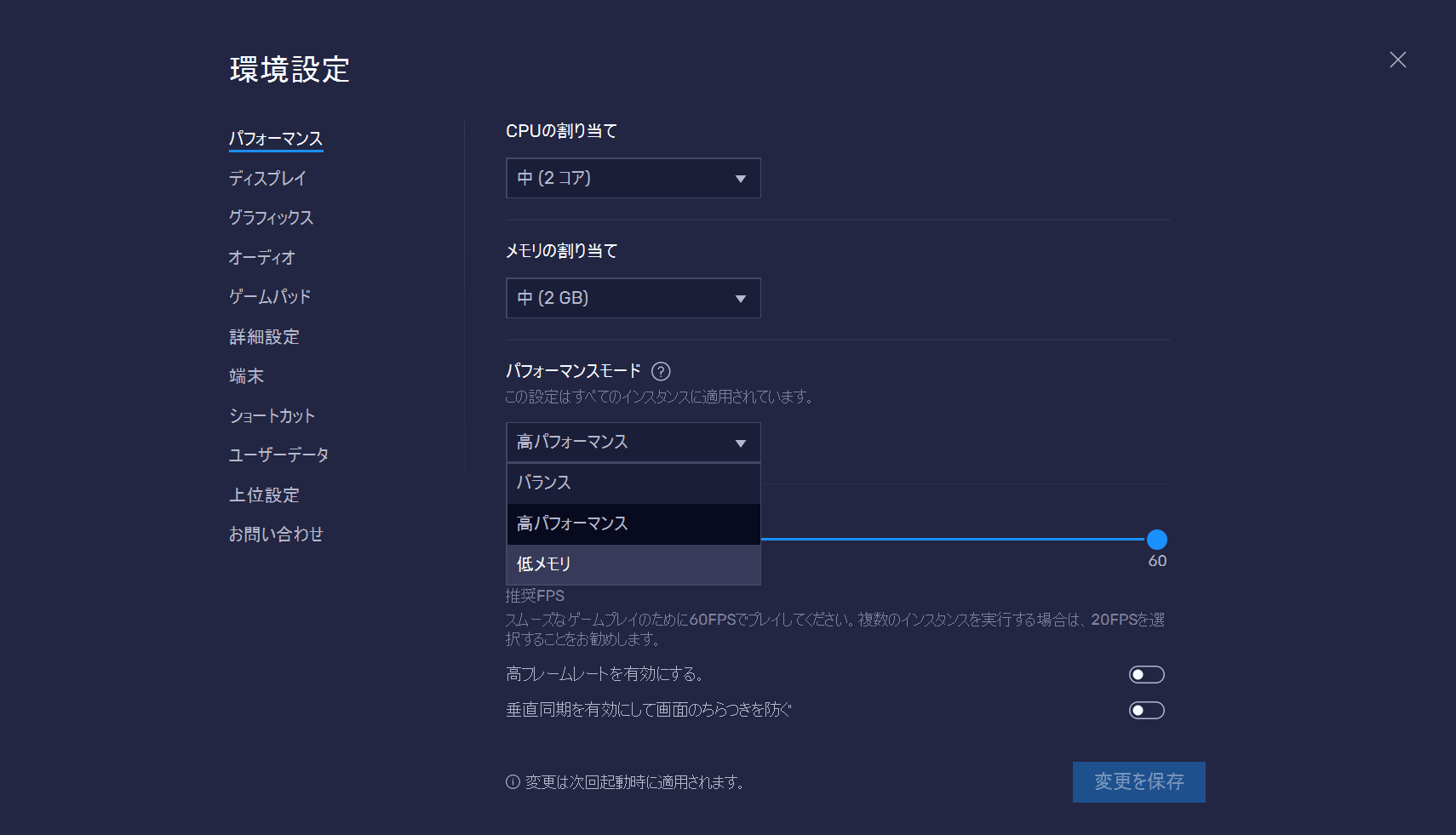Switch to the 詳細設定 tab
Image resolution: width=1456 pixels, height=835 pixels.
tap(264, 336)
